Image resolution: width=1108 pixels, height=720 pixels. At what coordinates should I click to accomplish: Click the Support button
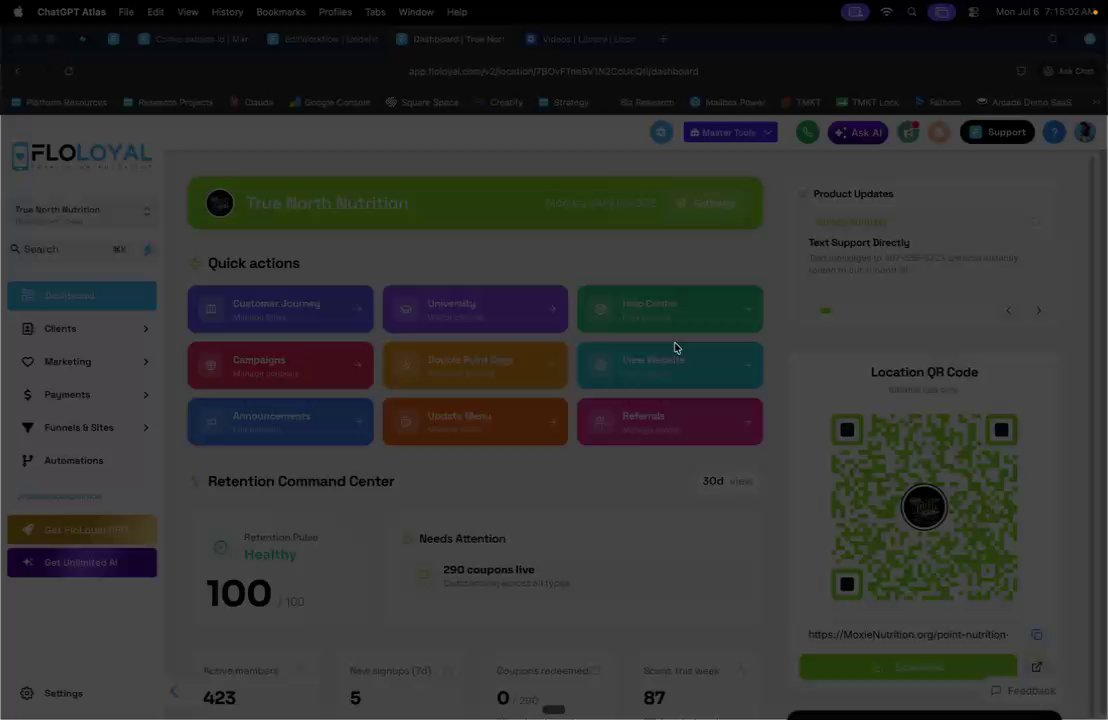(997, 132)
